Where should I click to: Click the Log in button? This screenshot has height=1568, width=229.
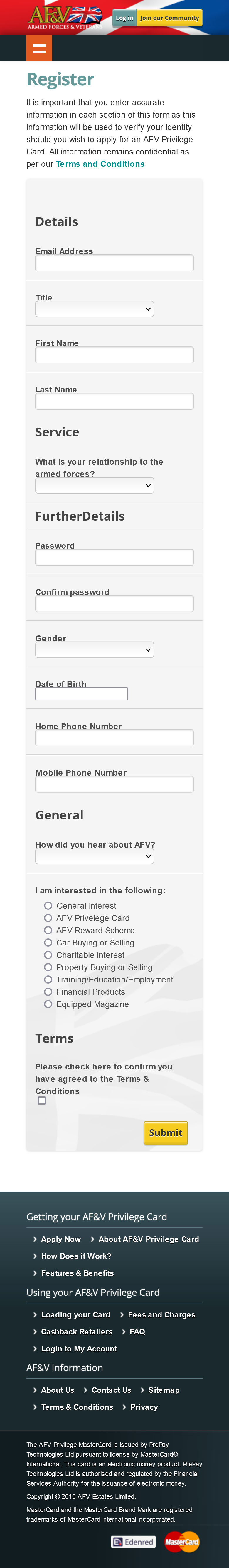(124, 18)
